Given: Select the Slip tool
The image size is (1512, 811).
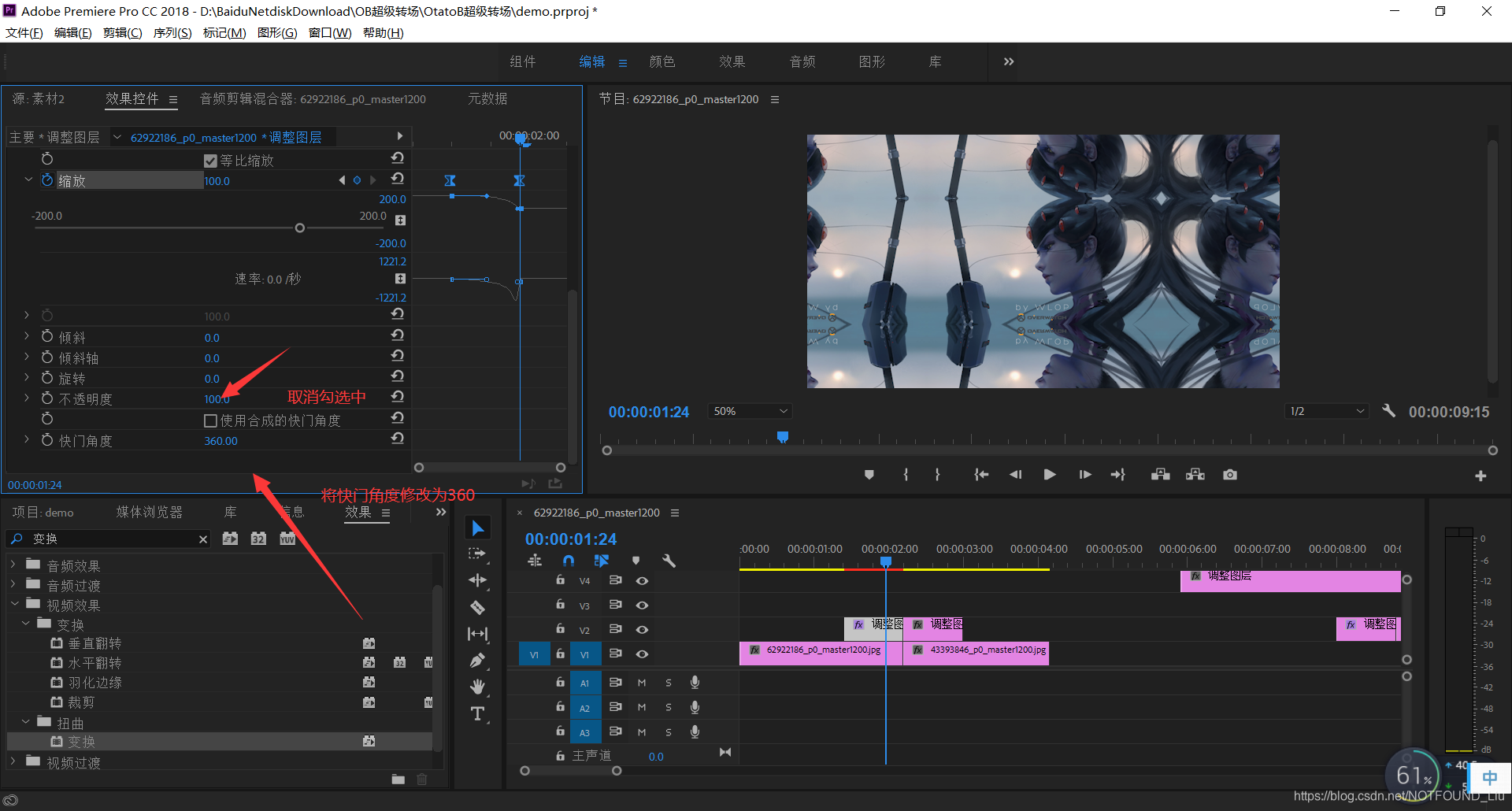Looking at the screenshot, I should 477,634.
